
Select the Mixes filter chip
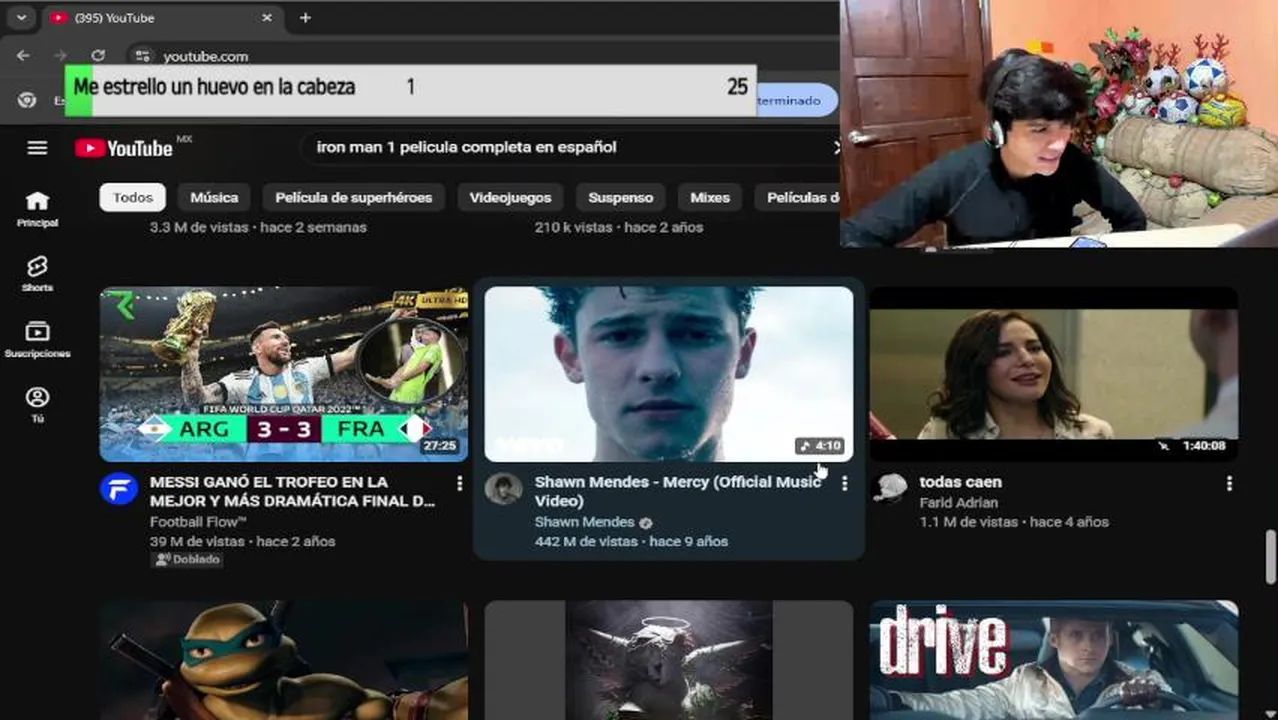click(710, 197)
